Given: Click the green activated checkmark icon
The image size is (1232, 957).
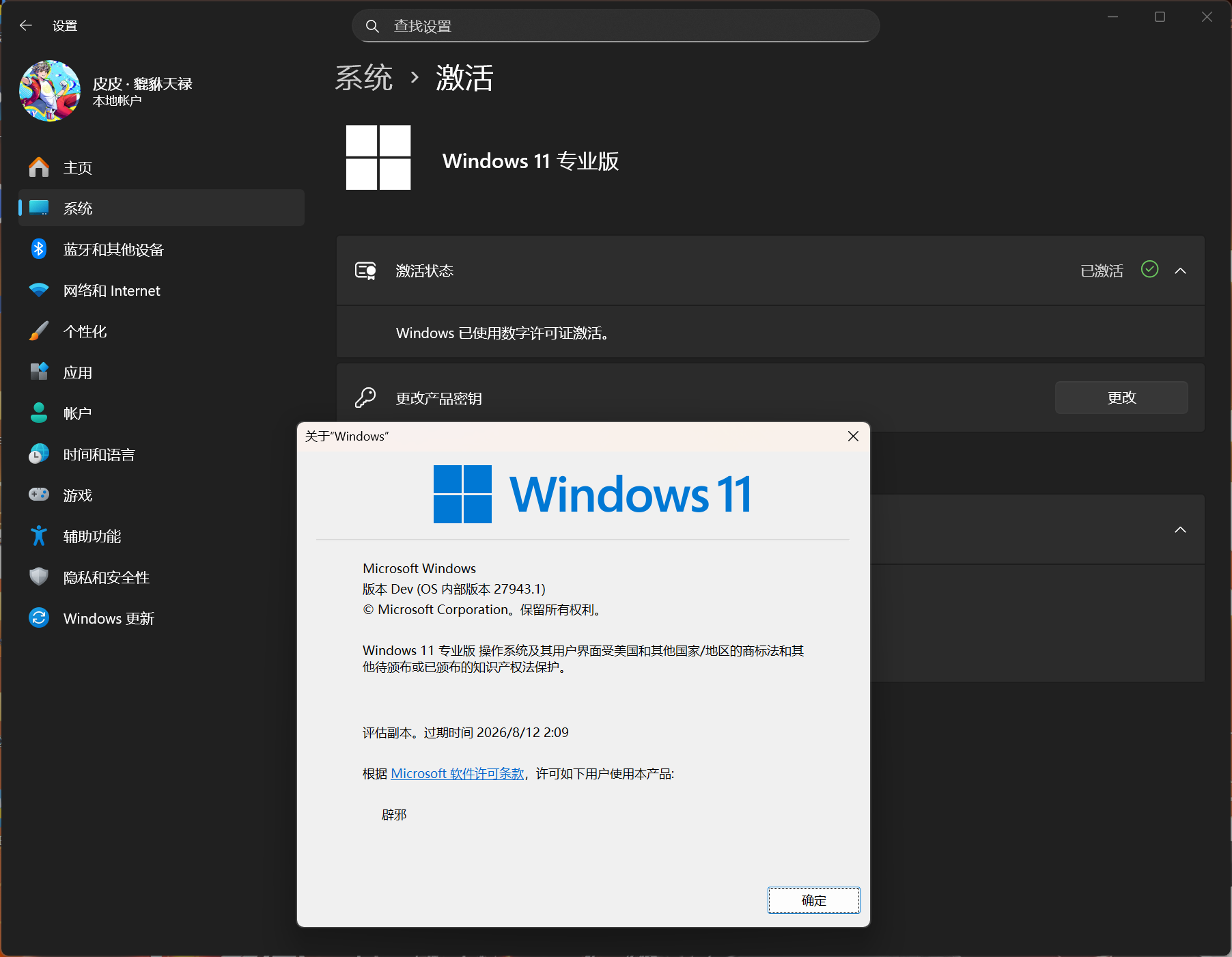Looking at the screenshot, I should pos(1149,270).
